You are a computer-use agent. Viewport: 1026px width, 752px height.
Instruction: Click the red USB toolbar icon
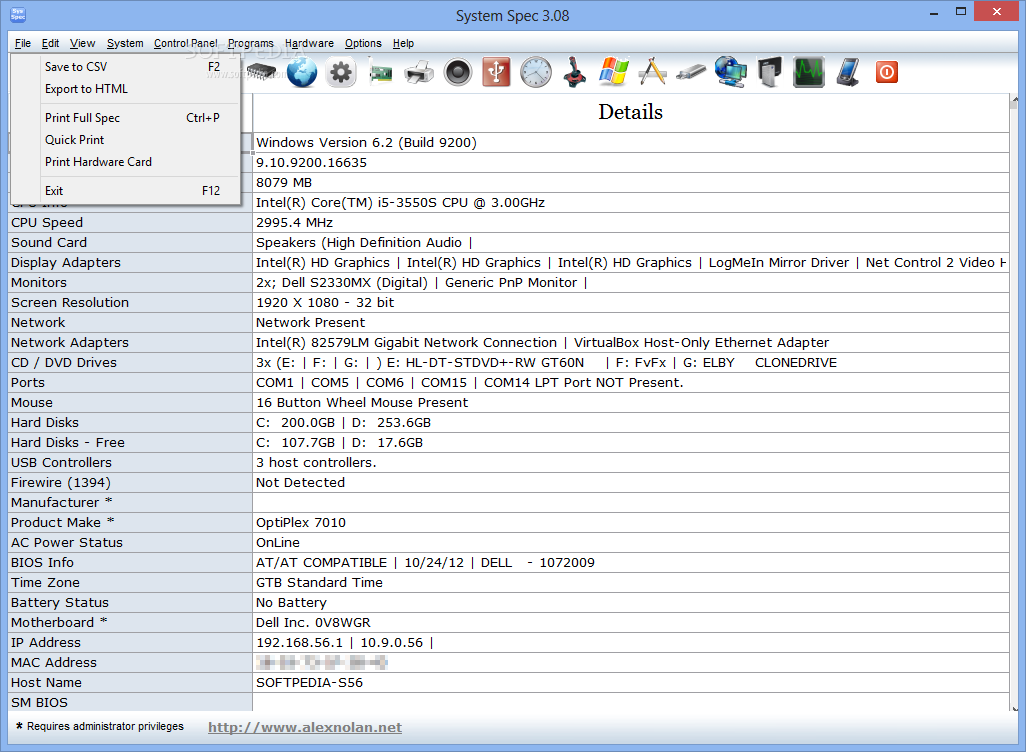497,72
